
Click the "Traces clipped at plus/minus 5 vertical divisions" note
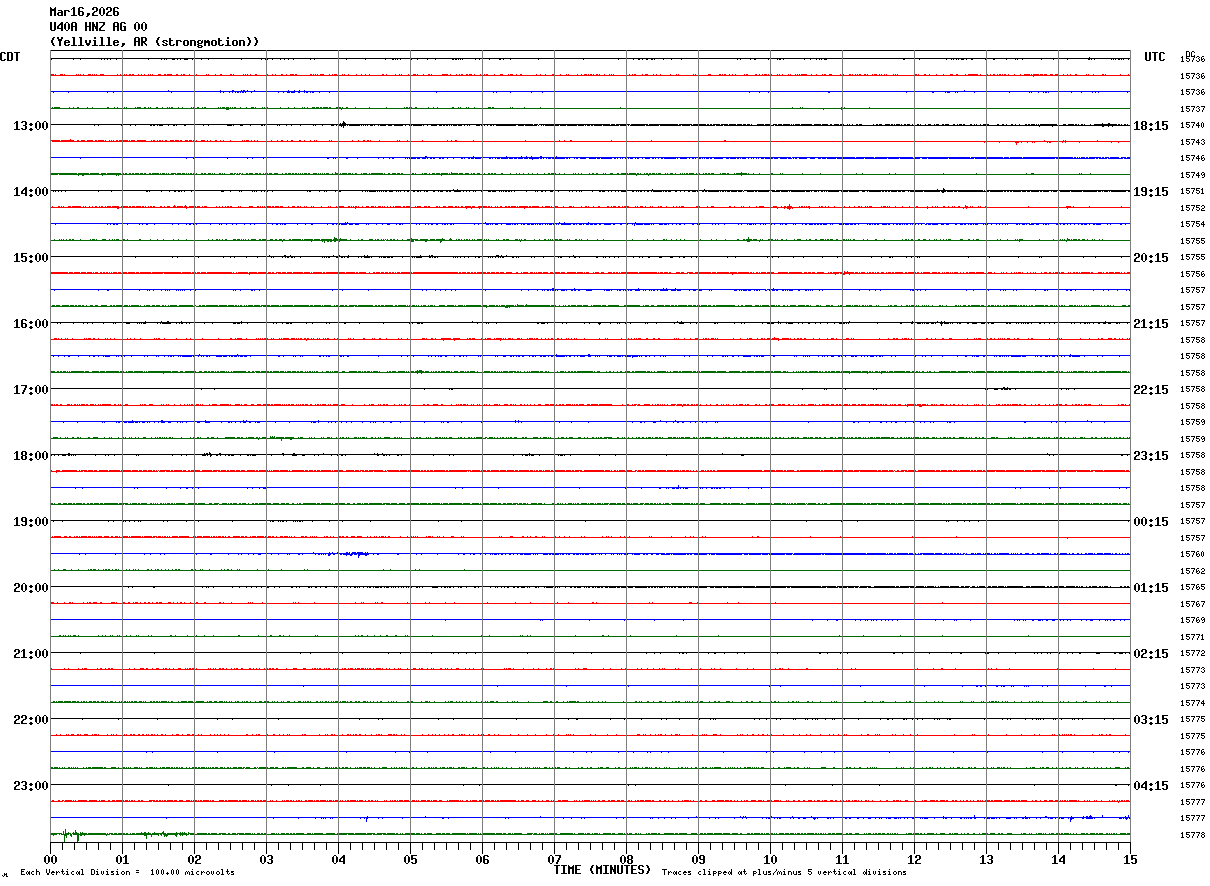click(x=784, y=873)
